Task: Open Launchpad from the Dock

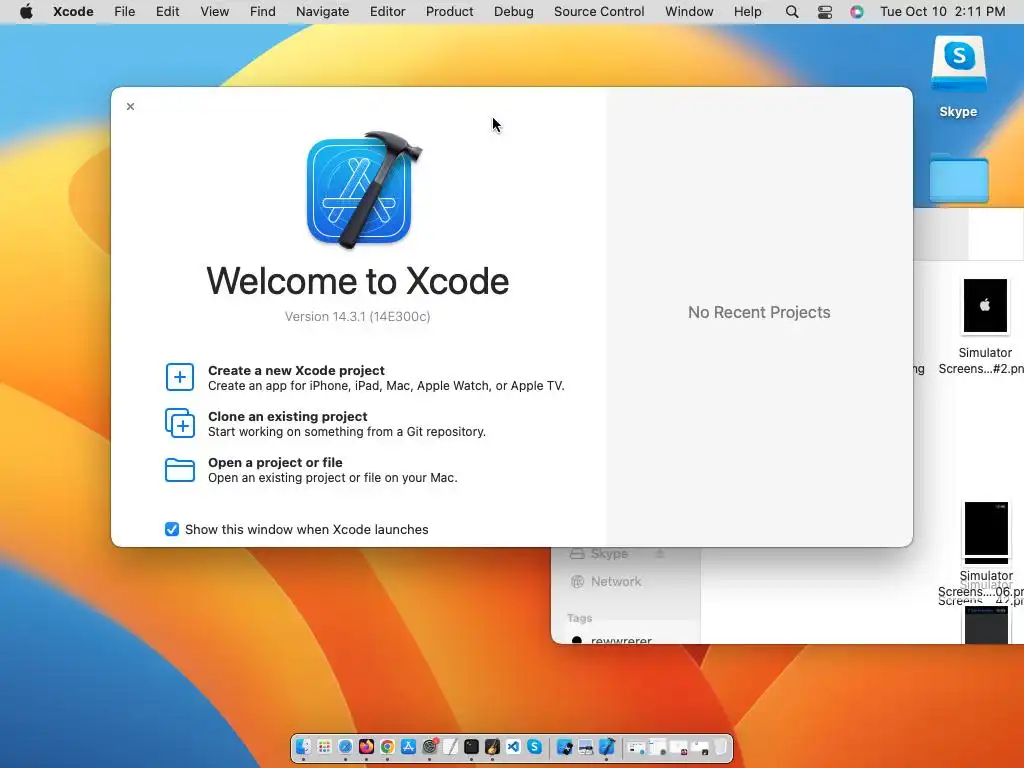Action: pos(325,746)
